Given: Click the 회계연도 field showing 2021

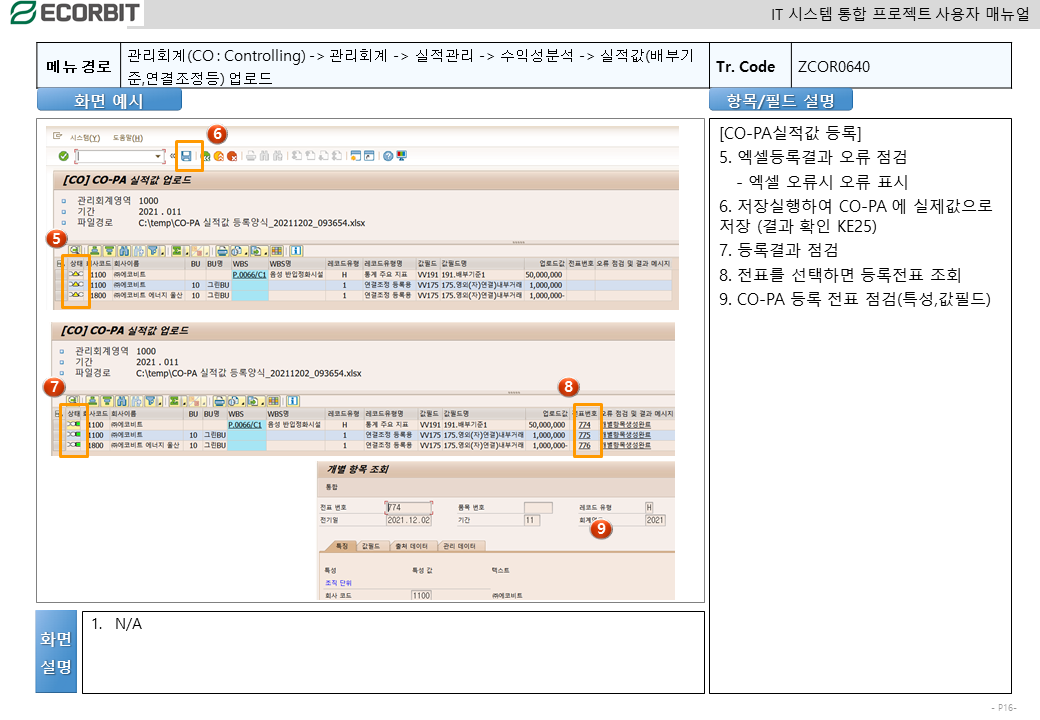Looking at the screenshot, I should coord(655,520).
